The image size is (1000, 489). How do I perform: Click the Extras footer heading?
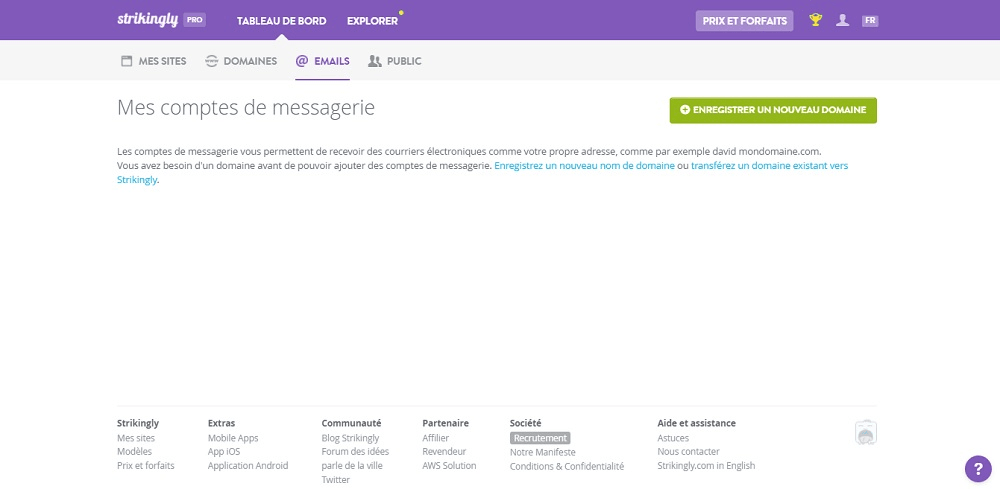click(221, 423)
